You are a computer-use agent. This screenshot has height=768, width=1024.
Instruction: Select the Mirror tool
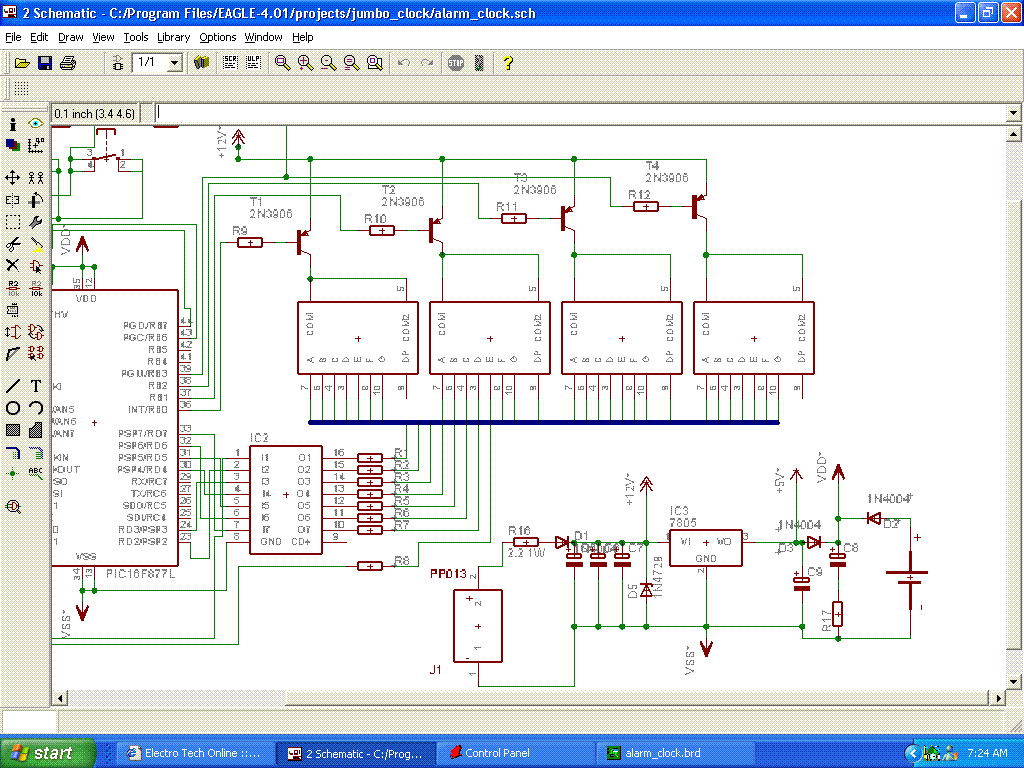[12, 200]
